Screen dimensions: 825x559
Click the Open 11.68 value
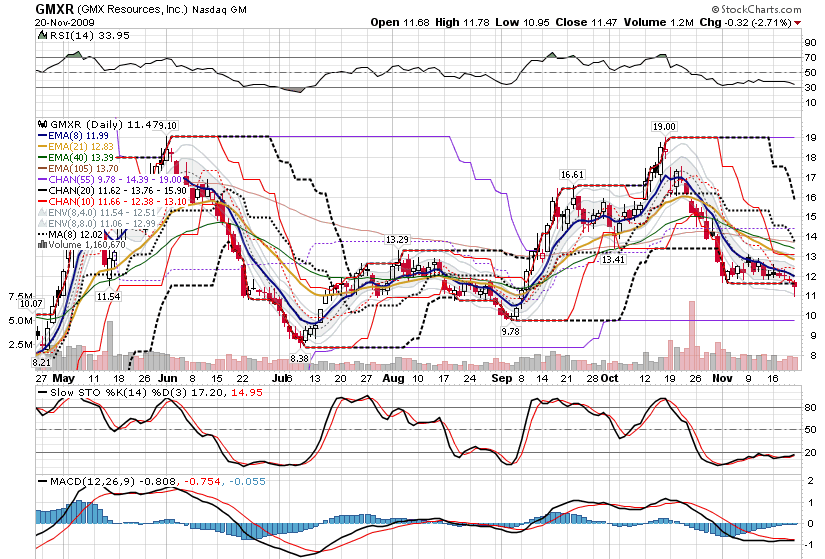coord(400,23)
